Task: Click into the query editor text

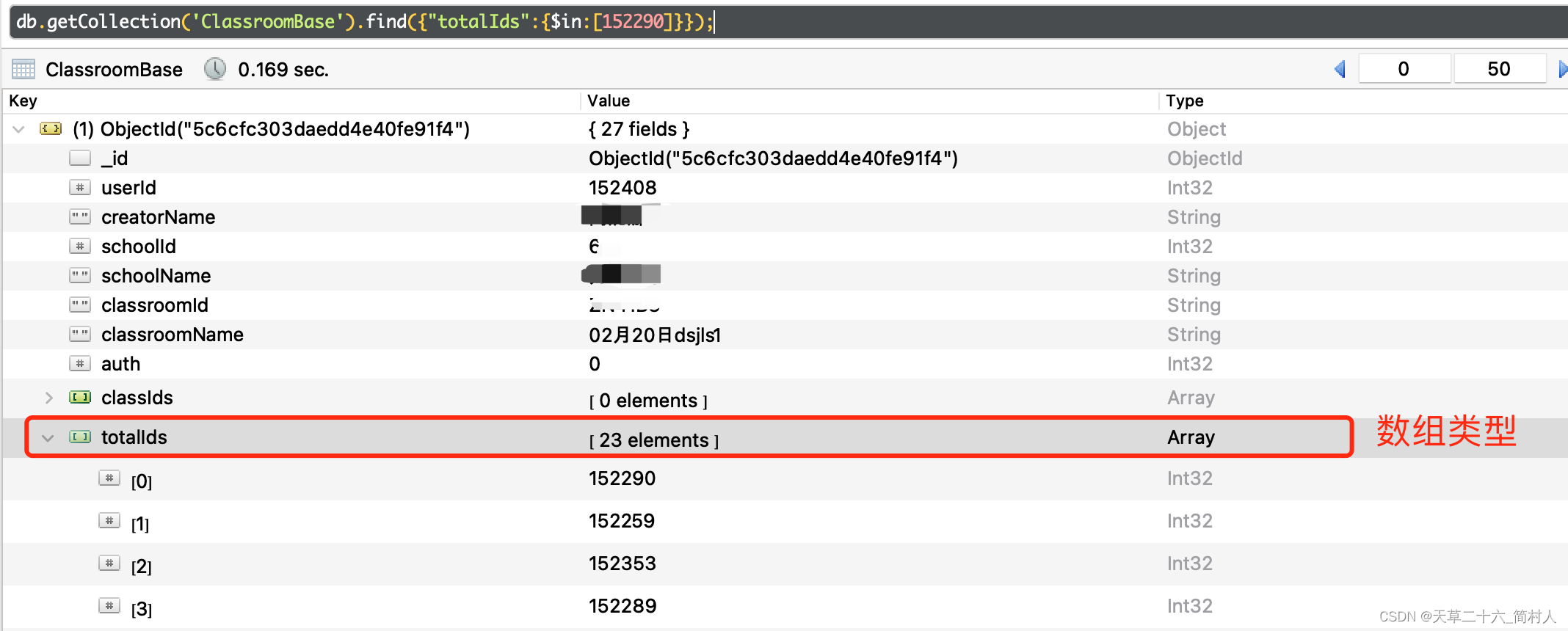Action: (x=365, y=21)
